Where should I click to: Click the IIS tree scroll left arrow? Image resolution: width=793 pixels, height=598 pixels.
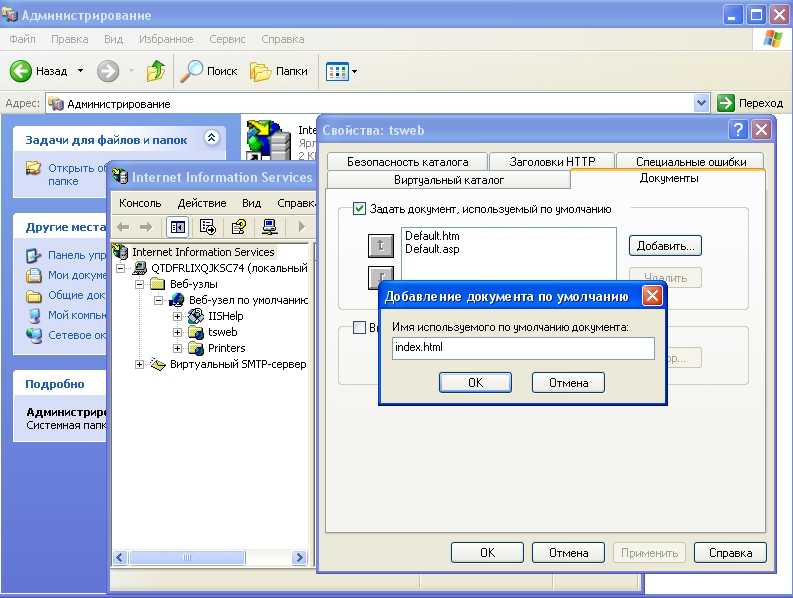point(119,558)
